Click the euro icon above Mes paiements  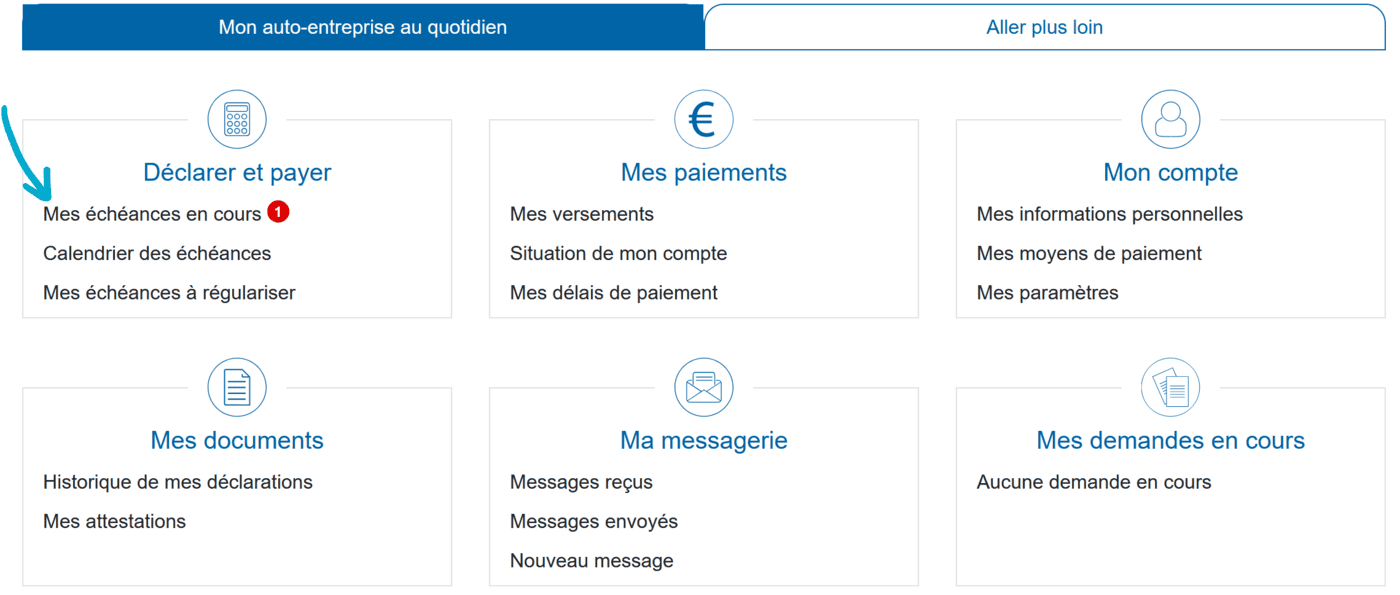pyautogui.click(x=703, y=118)
